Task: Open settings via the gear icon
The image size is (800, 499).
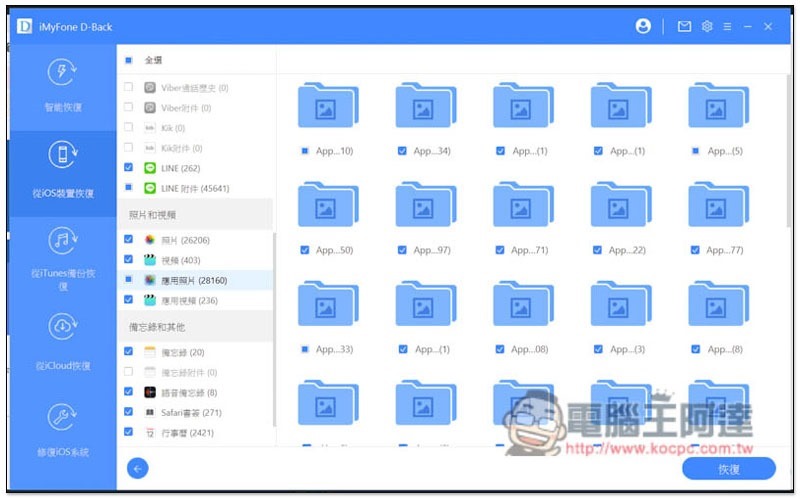Action: pos(707,27)
